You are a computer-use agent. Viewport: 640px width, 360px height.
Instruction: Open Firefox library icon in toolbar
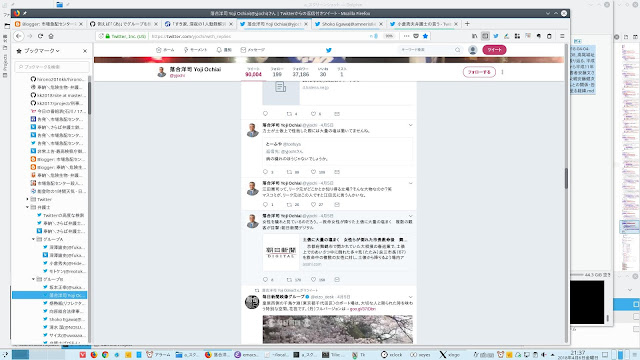474,36
